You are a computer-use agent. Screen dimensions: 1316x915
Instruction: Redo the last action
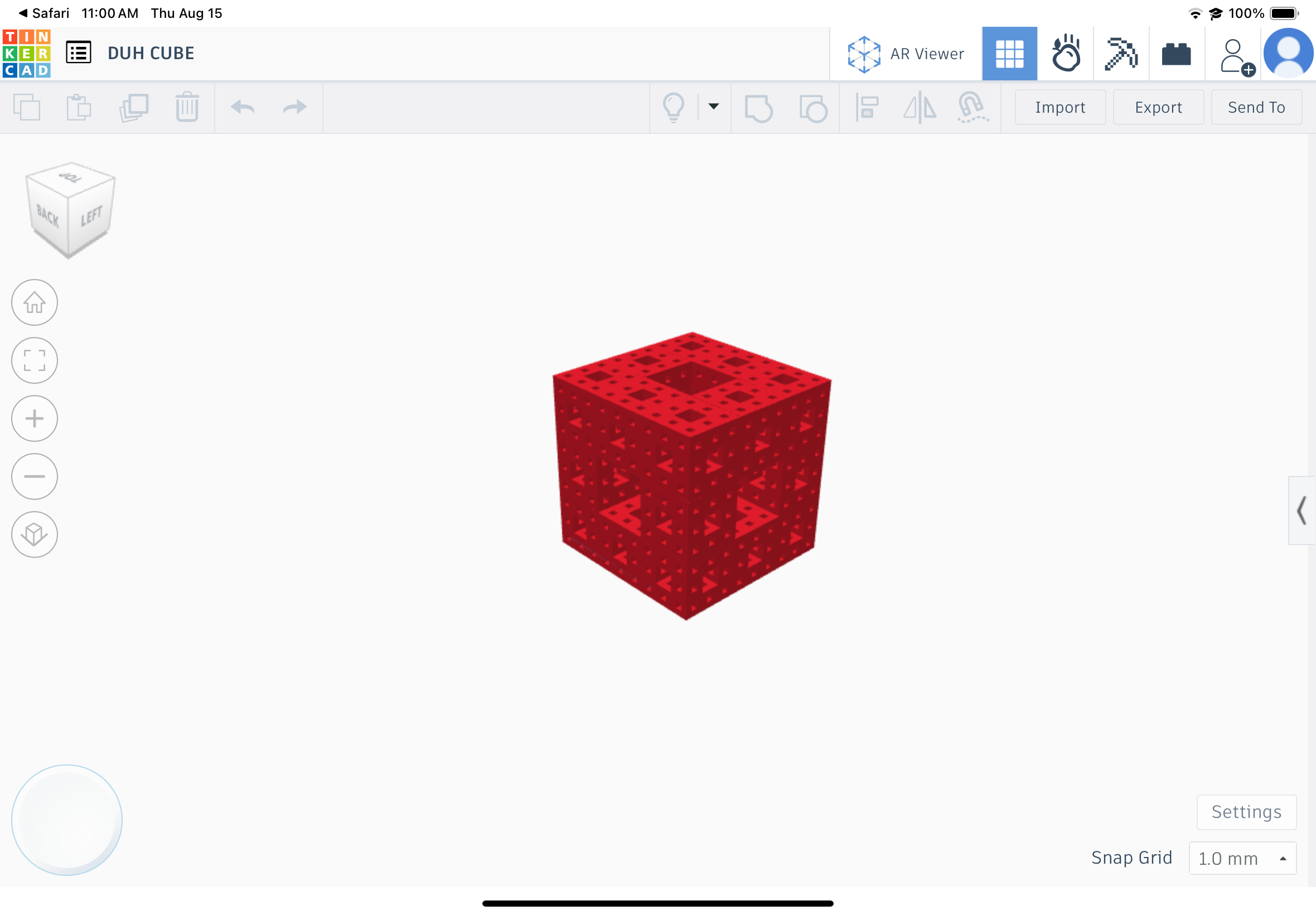(x=294, y=107)
